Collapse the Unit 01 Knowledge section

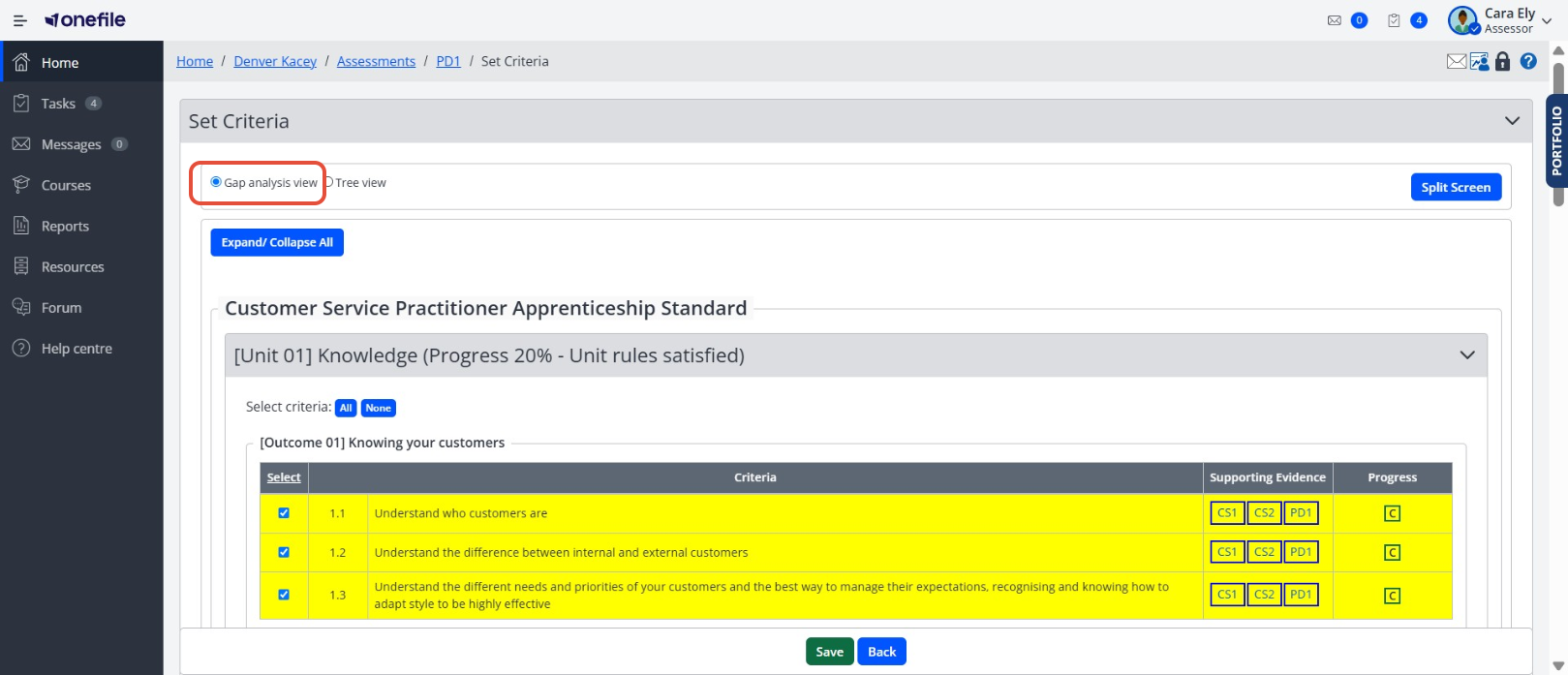pyautogui.click(x=1467, y=355)
